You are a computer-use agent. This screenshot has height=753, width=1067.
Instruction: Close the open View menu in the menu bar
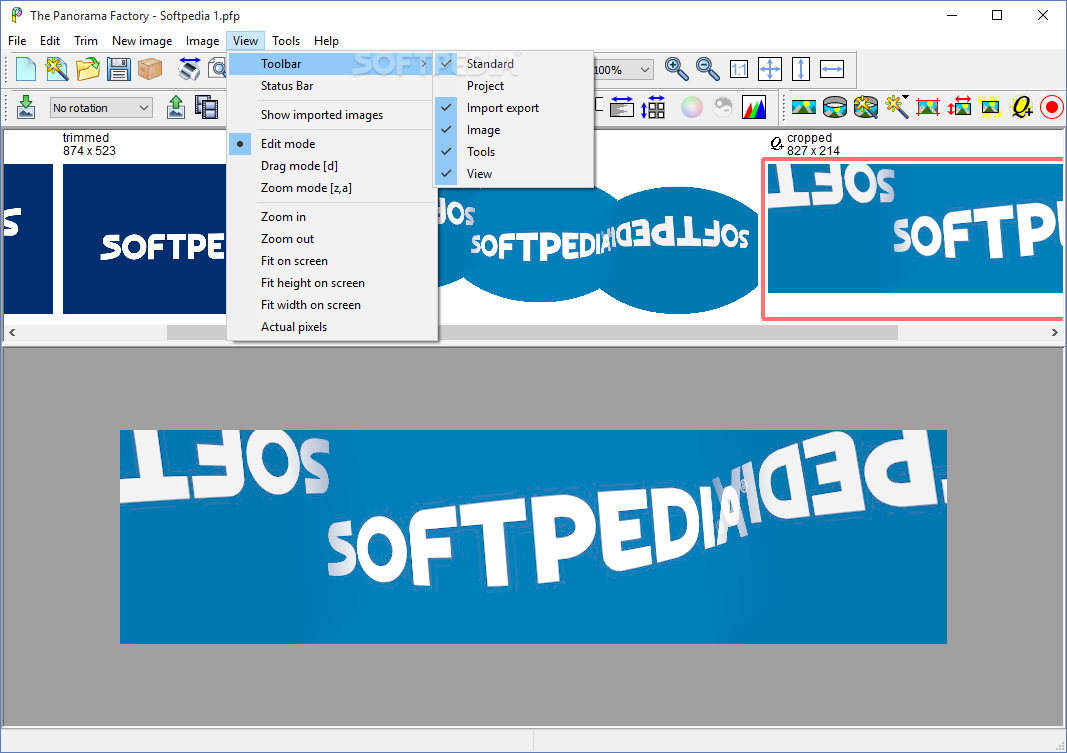245,41
